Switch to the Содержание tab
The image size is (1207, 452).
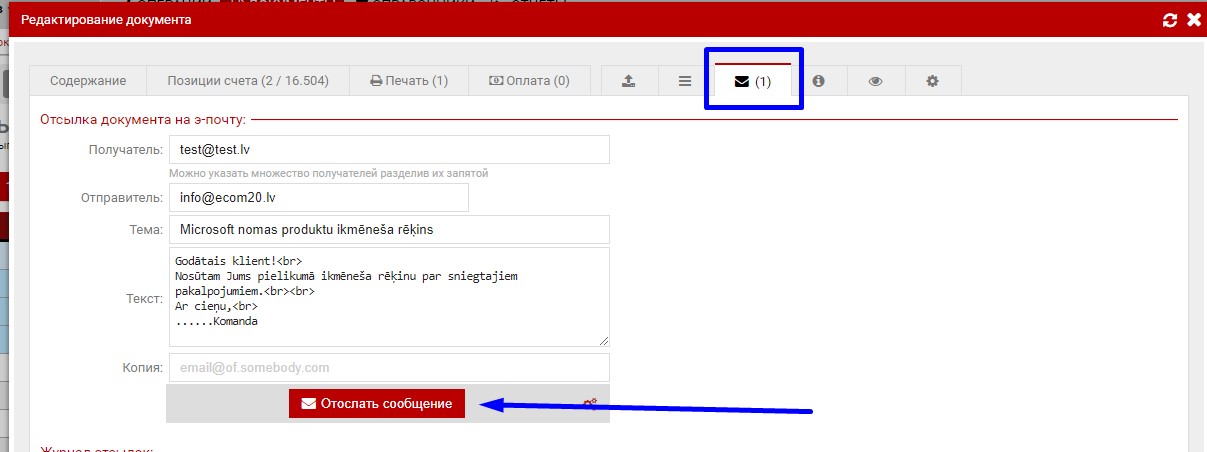pyautogui.click(x=88, y=81)
